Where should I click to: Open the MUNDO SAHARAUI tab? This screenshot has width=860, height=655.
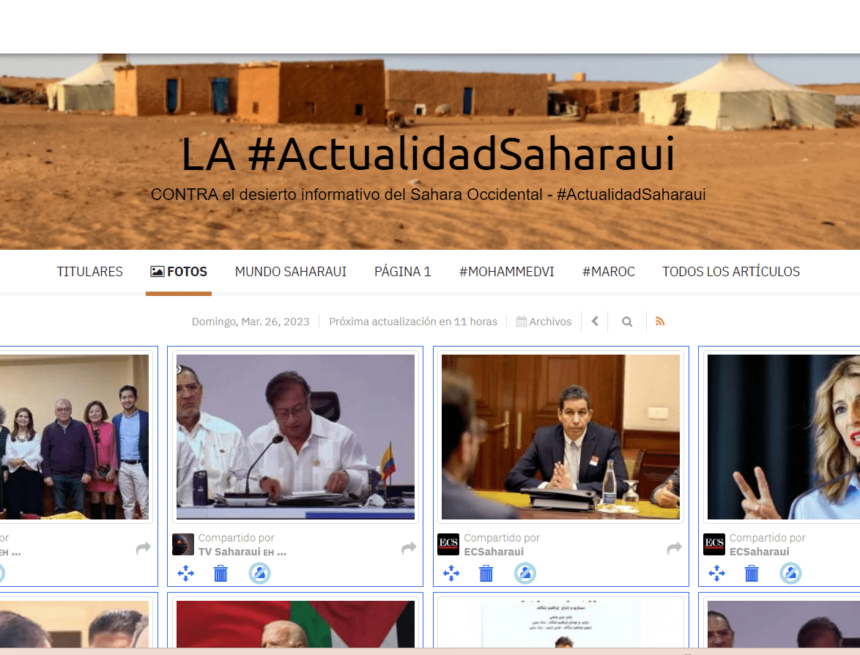pos(290,271)
